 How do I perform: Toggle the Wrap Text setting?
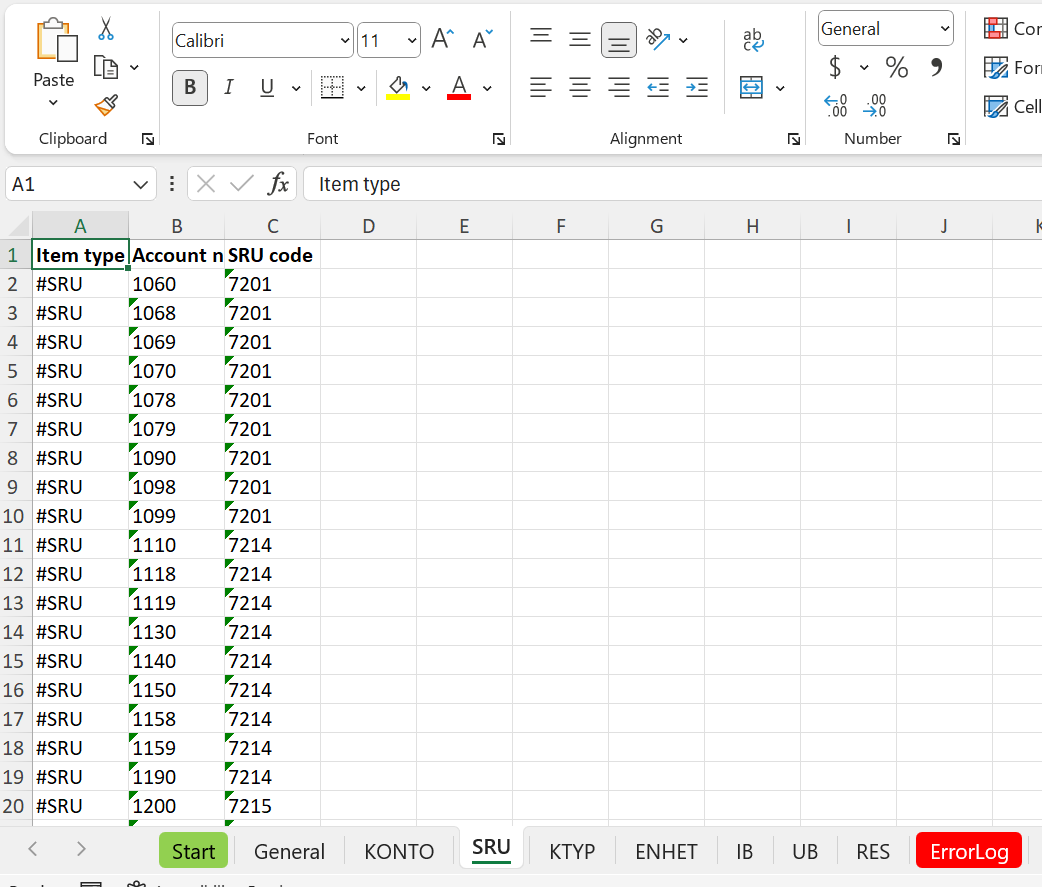752,40
